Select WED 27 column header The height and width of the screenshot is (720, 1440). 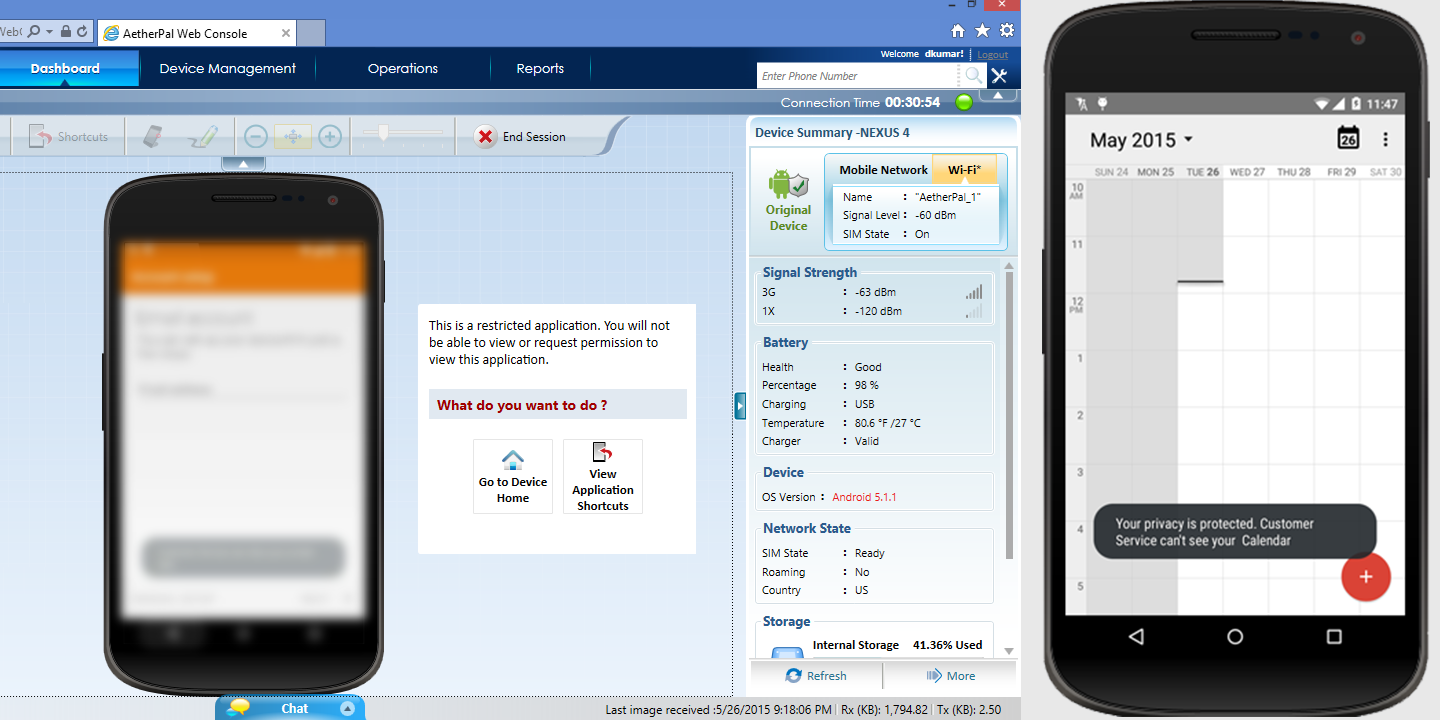tap(1247, 172)
